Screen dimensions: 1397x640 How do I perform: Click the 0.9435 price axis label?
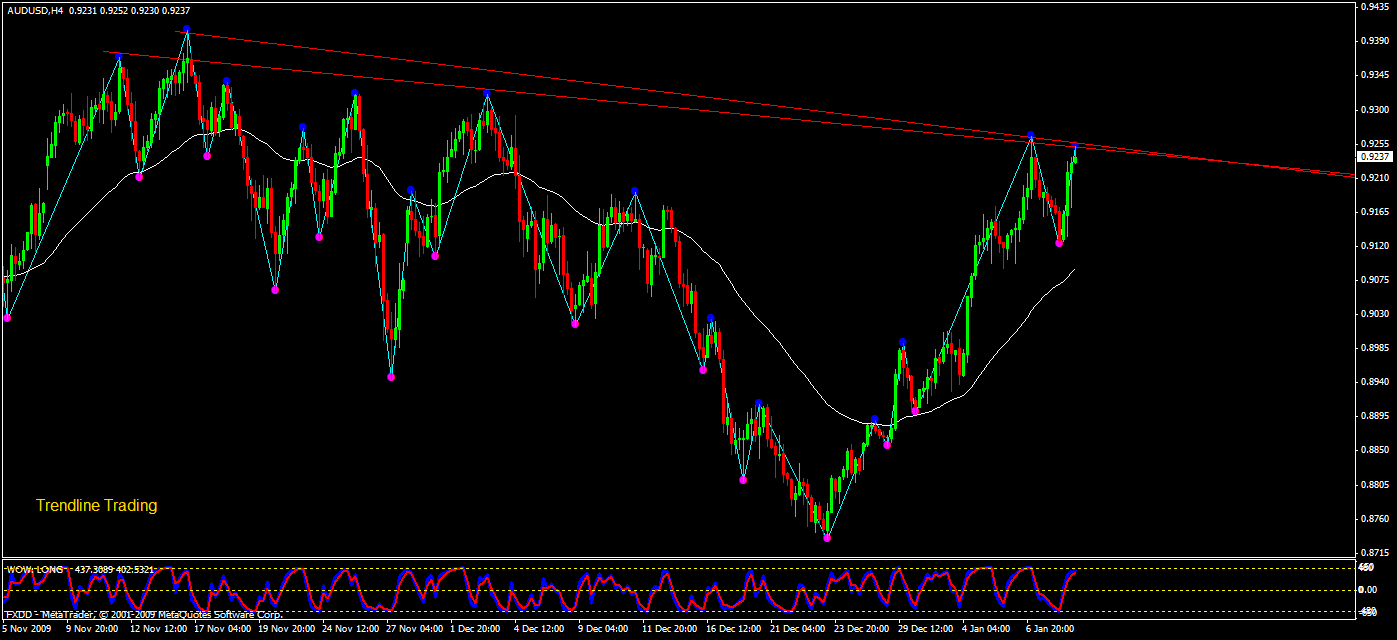click(x=1376, y=6)
